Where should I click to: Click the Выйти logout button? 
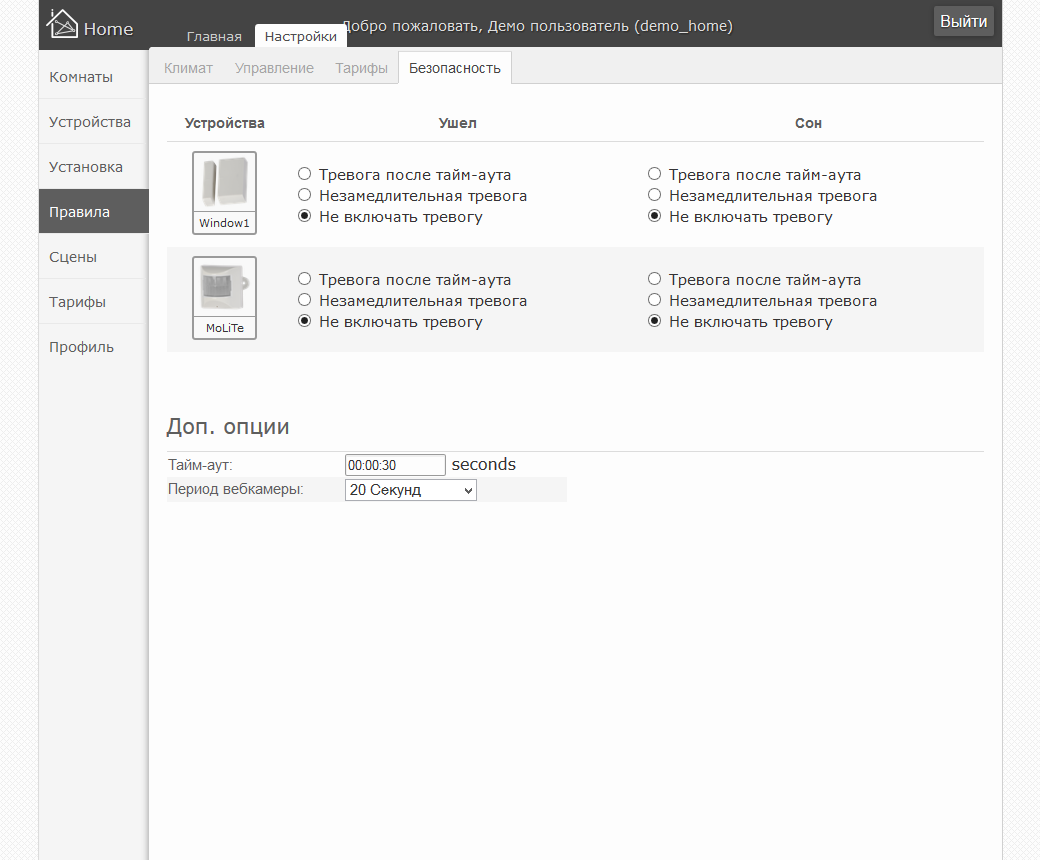point(963,21)
